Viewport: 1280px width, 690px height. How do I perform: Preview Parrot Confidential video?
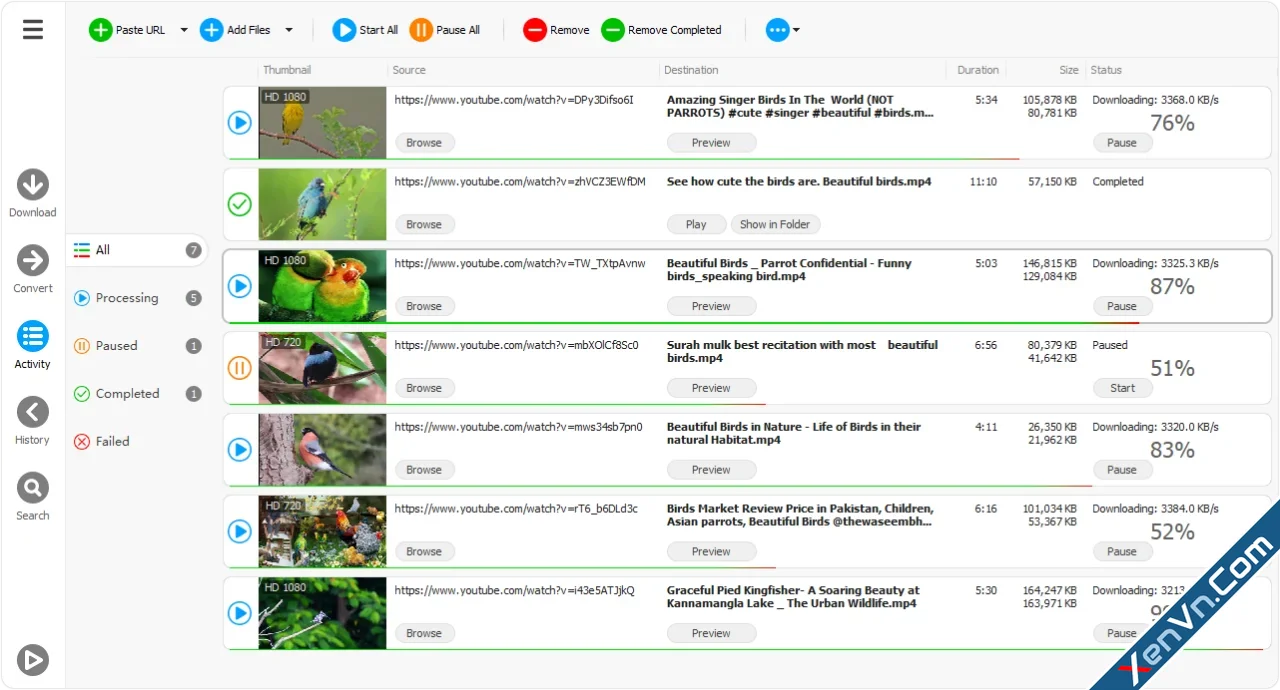coord(711,307)
